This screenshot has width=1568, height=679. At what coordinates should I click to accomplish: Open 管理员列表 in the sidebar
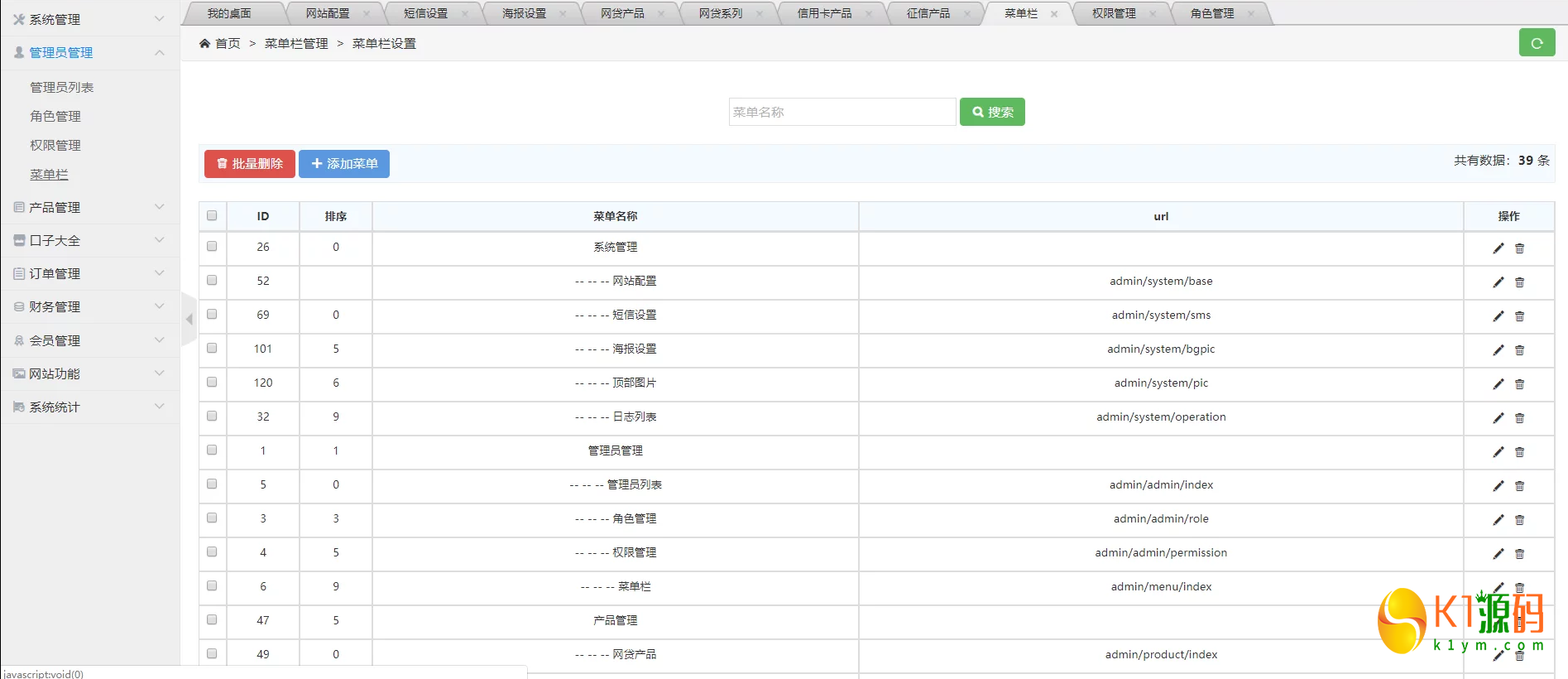62,87
